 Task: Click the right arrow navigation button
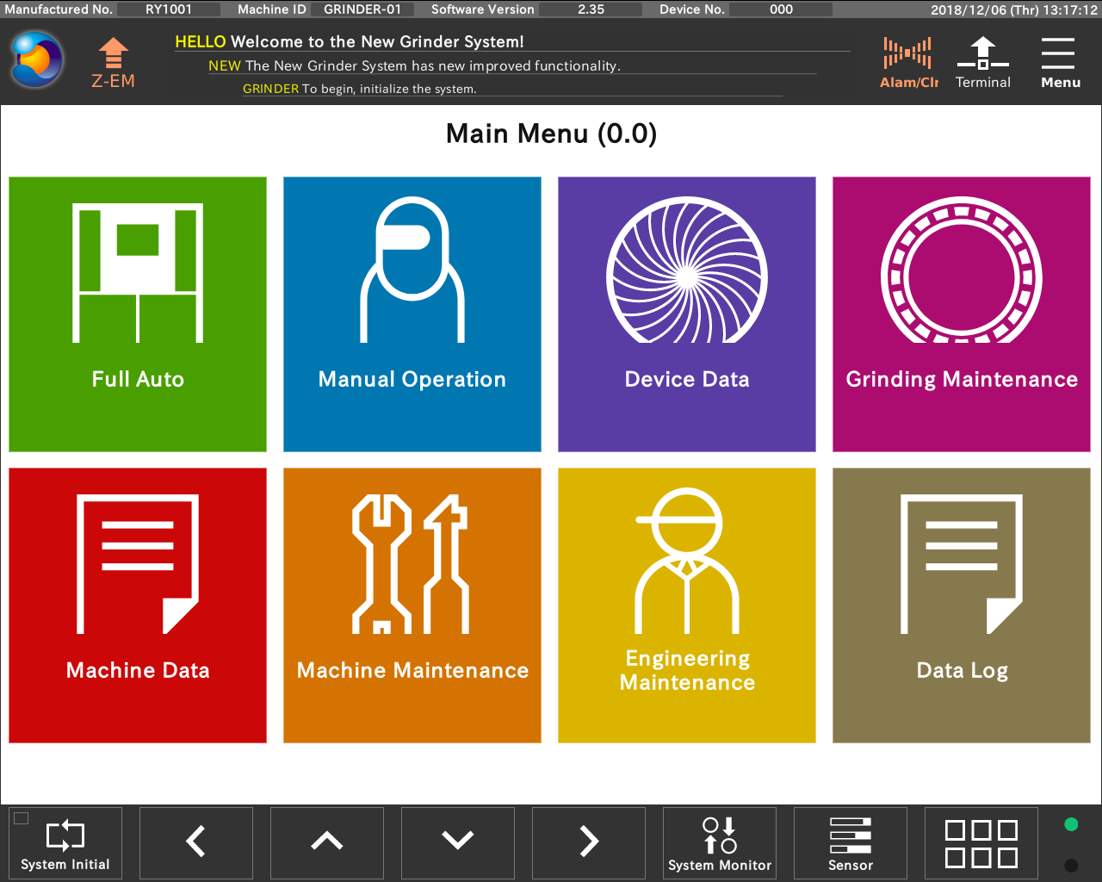589,843
